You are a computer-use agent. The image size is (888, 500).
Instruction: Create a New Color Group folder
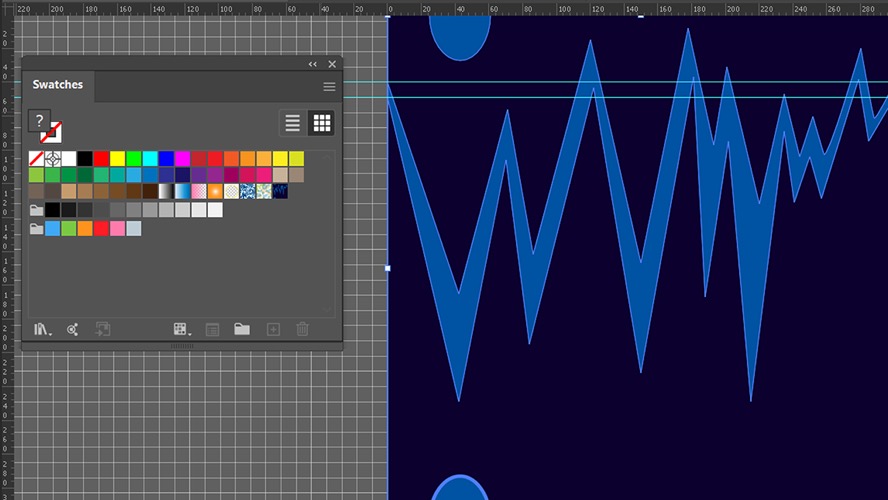pyautogui.click(x=242, y=329)
